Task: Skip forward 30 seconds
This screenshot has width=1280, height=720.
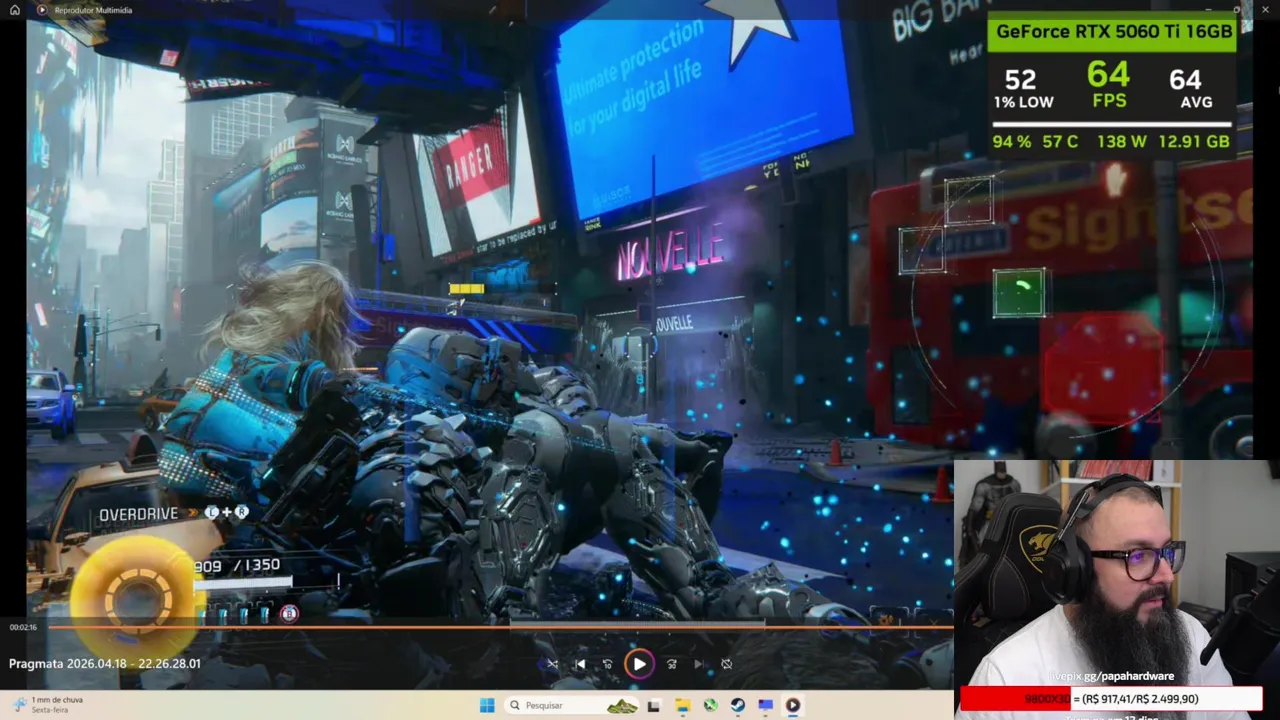Action: [671, 664]
